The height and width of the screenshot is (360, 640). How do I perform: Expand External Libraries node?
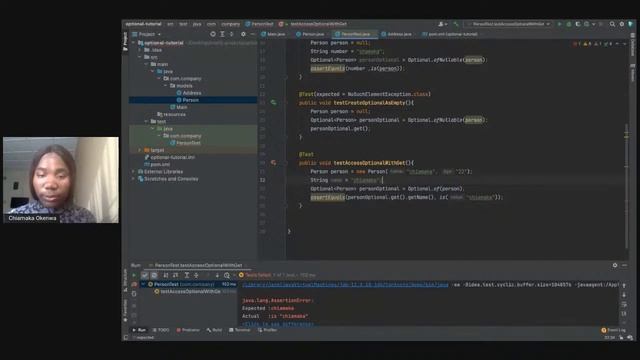coord(133,171)
